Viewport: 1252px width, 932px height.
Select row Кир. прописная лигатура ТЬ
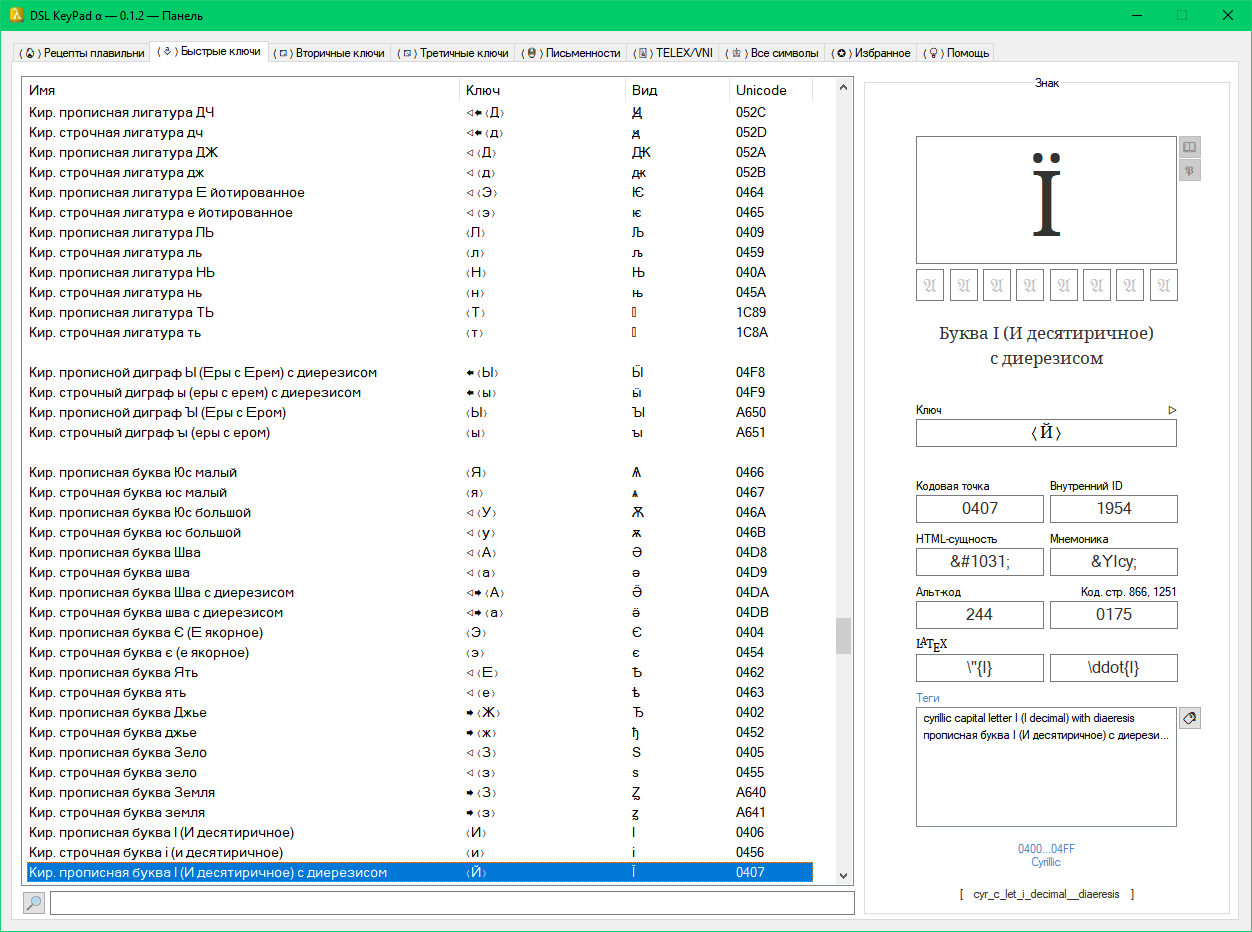click(419, 312)
